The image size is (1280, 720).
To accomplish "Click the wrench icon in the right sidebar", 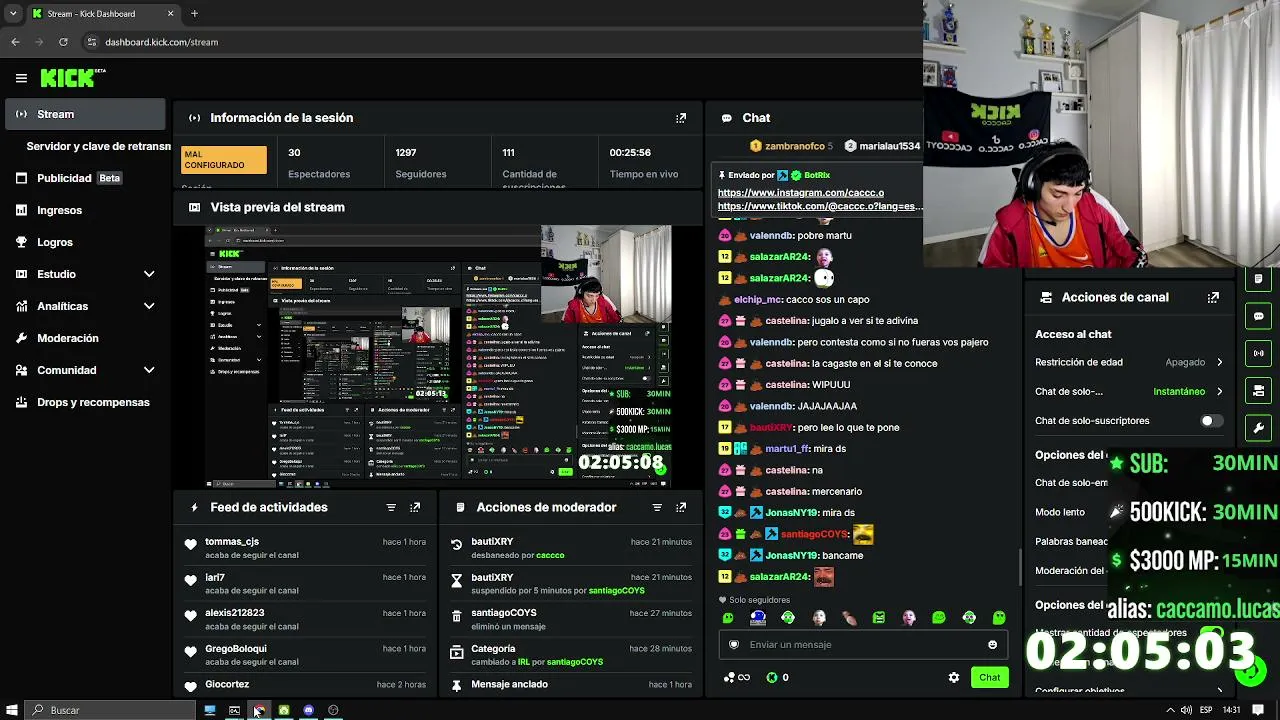I will pyautogui.click(x=1259, y=428).
